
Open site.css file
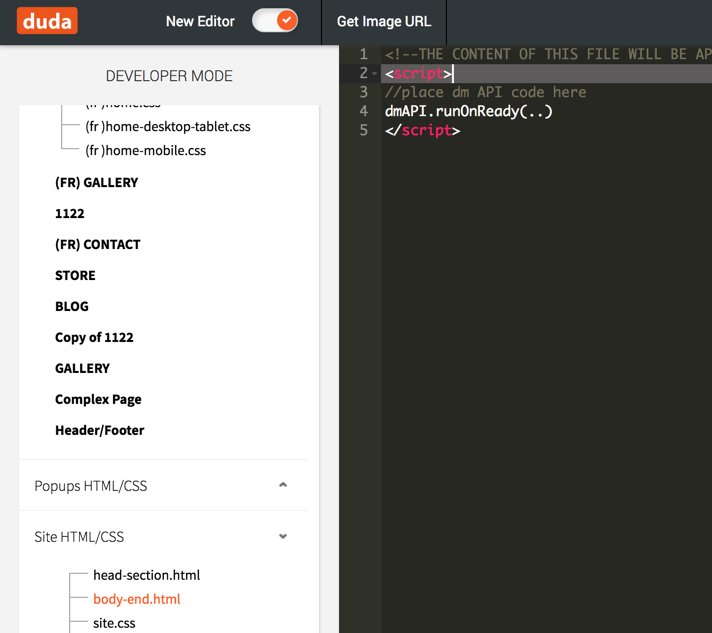click(114, 623)
